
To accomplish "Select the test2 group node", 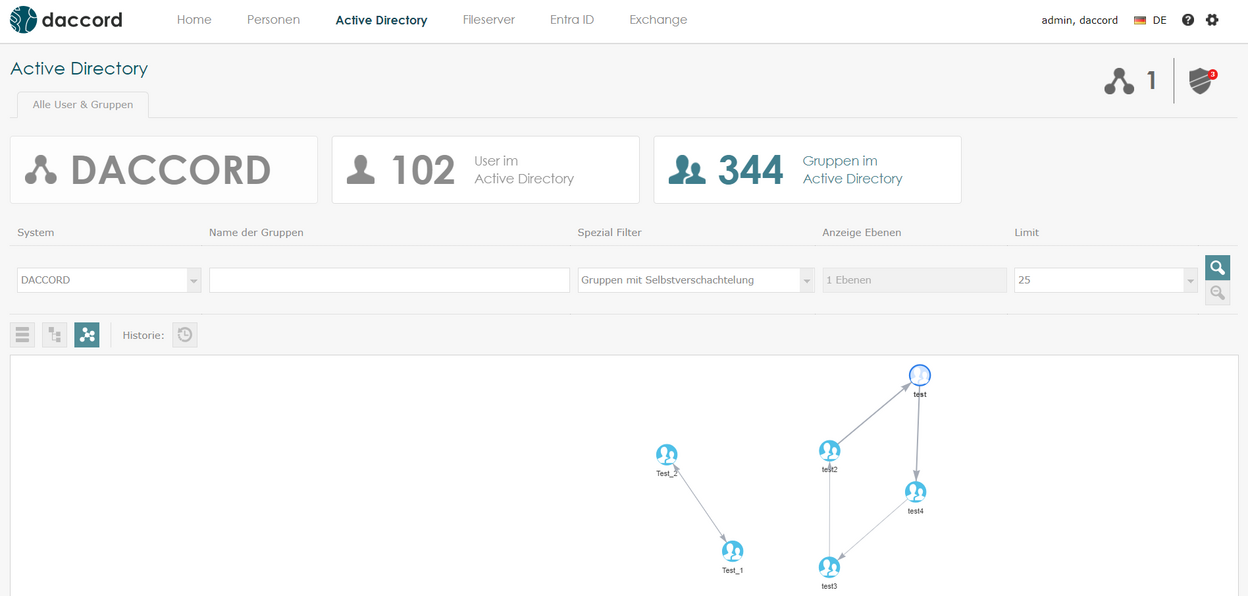I will [x=829, y=451].
